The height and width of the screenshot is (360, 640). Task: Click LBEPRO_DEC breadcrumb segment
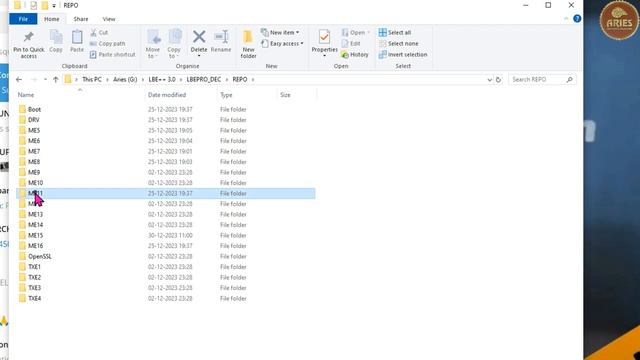[204, 80]
